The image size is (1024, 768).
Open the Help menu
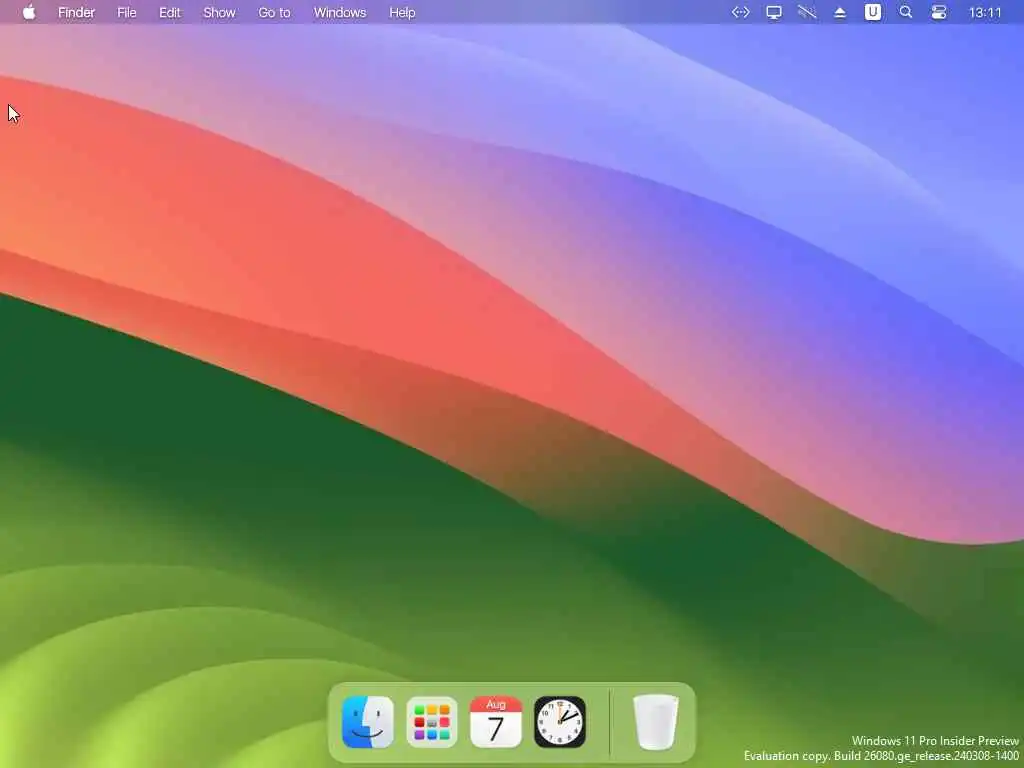402,12
